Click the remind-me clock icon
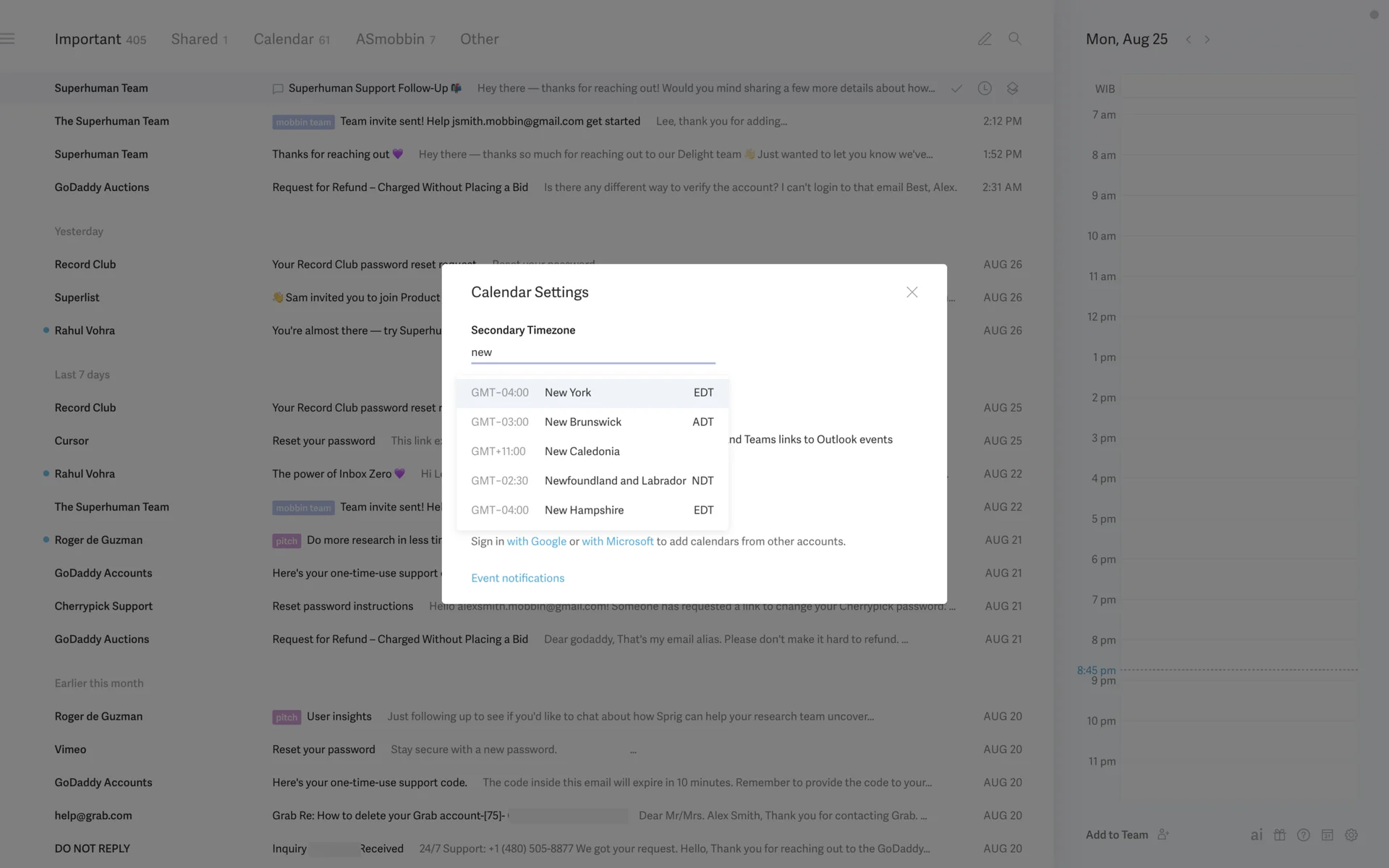The image size is (1389, 868). tap(985, 88)
